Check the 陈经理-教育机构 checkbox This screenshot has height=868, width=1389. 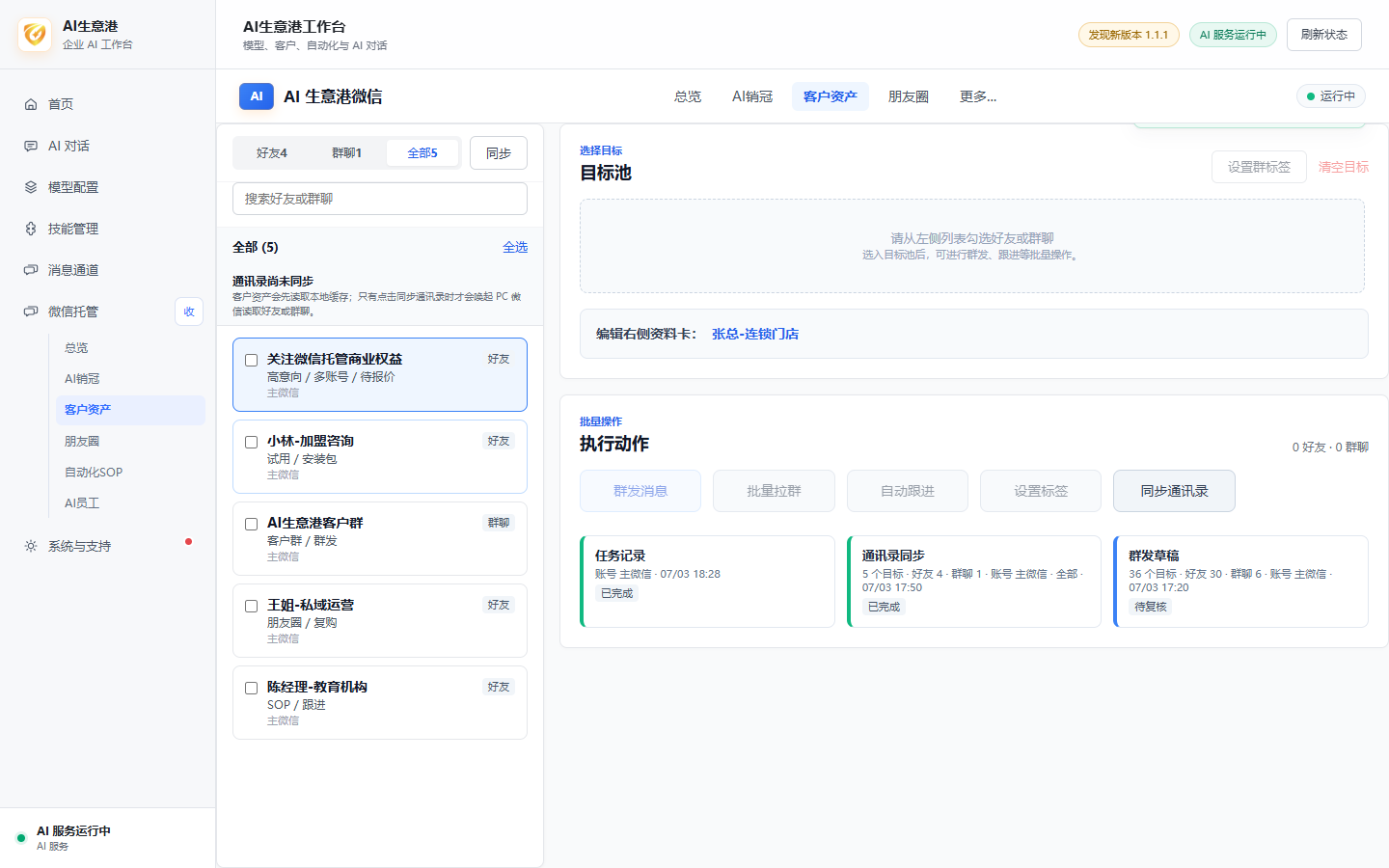click(251, 688)
